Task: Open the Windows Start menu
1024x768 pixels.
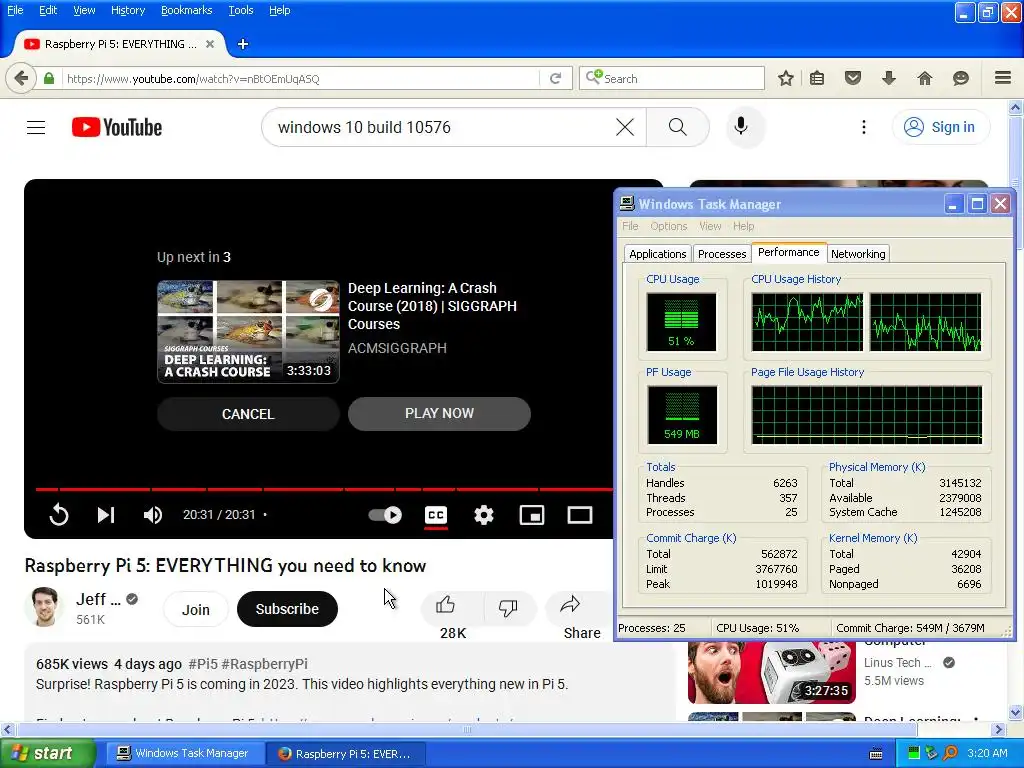Action: [48, 753]
